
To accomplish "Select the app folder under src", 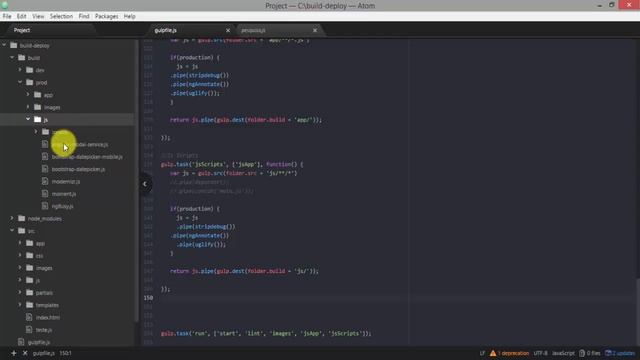I will (40, 243).
